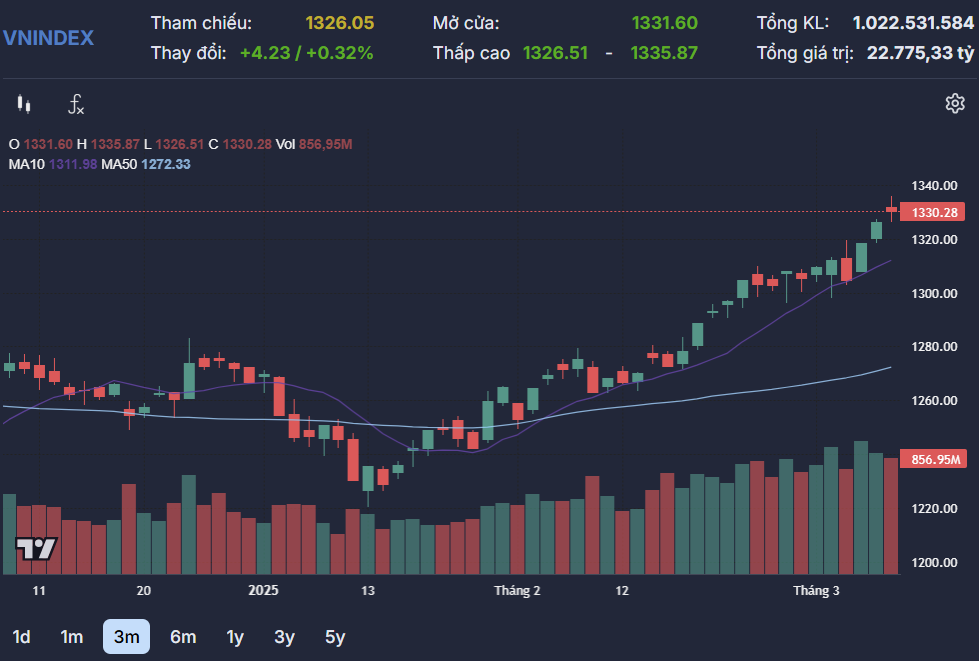This screenshot has height=661, width=979.
Task: Click the 'Tháng 3' time axis label
Action: point(816,591)
